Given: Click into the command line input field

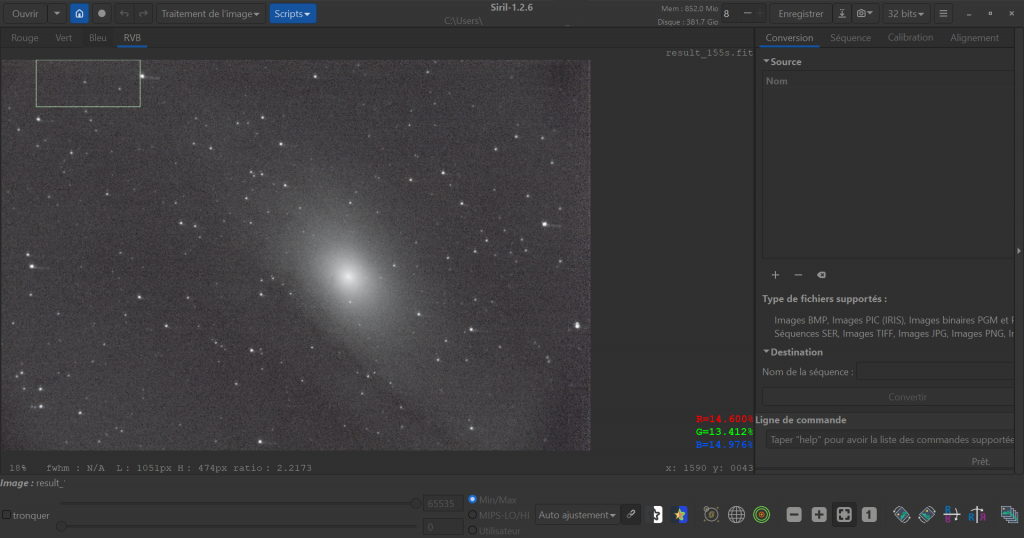Looking at the screenshot, I should click(x=890, y=440).
